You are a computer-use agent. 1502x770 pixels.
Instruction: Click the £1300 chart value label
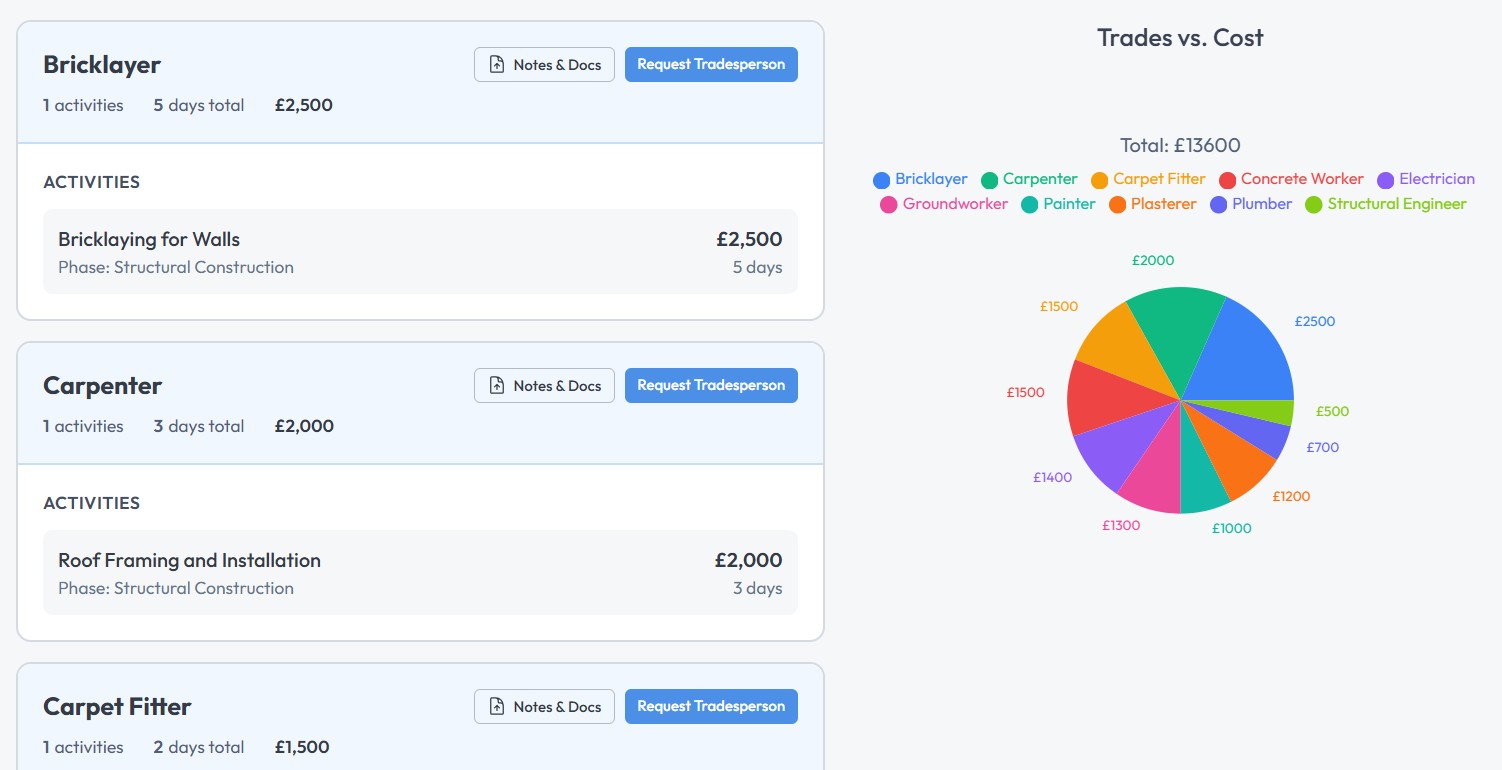tap(1121, 525)
